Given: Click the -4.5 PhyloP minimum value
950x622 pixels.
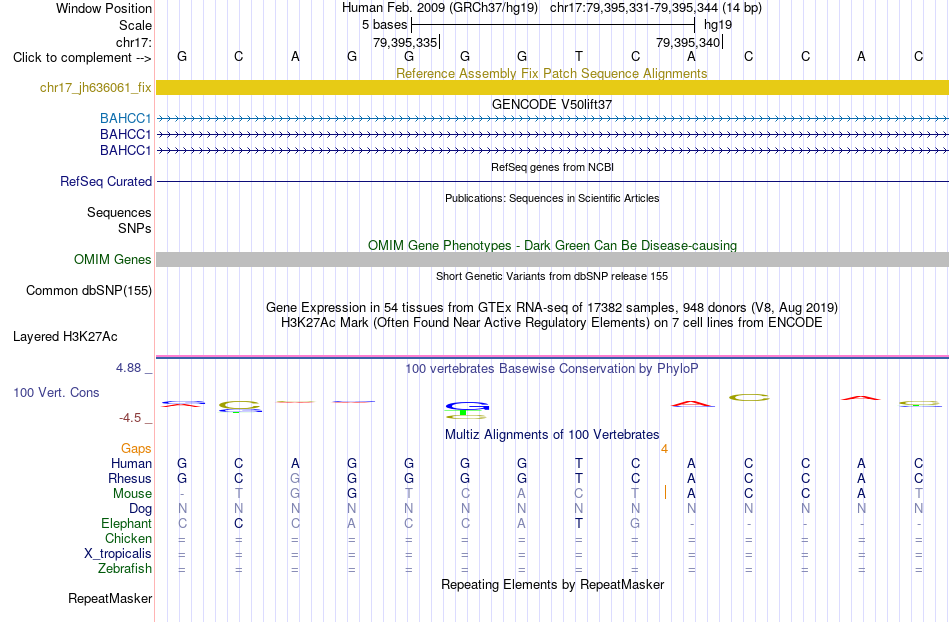Looking at the screenshot, I should [130, 417].
